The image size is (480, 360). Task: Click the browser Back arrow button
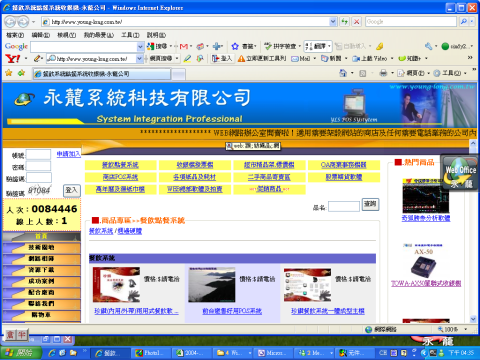(10, 22)
